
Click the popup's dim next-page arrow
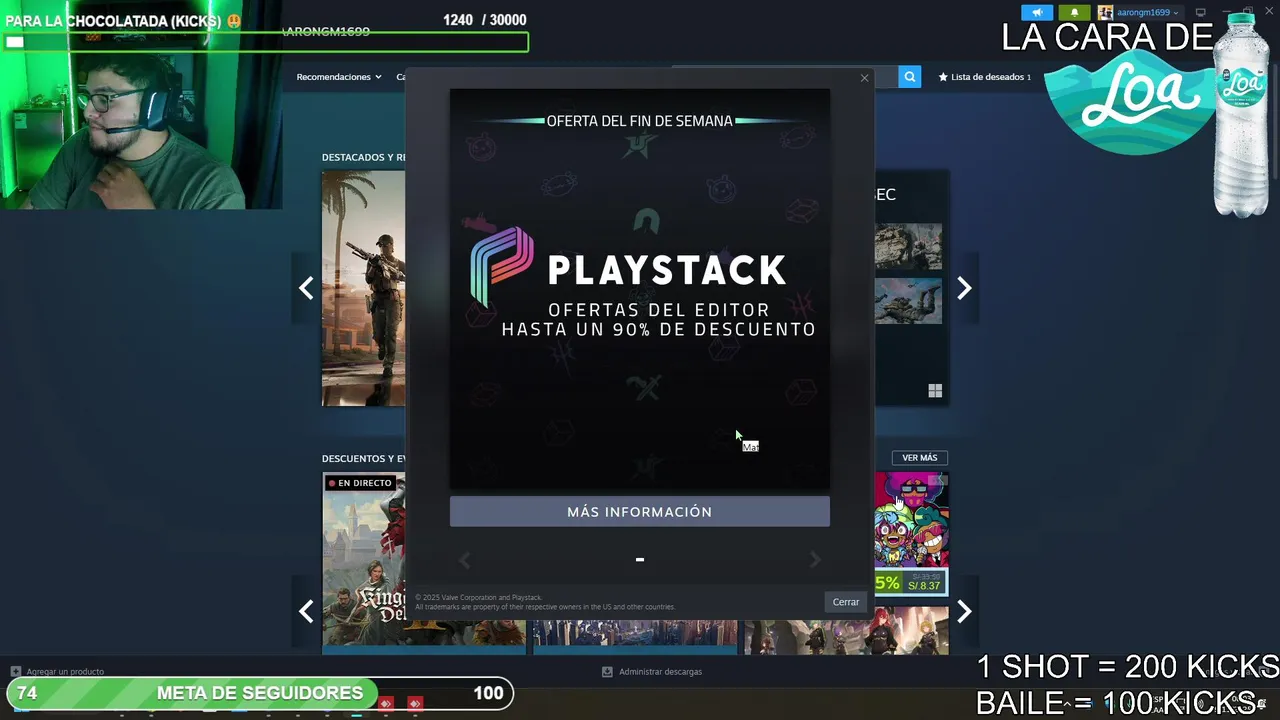click(x=815, y=560)
